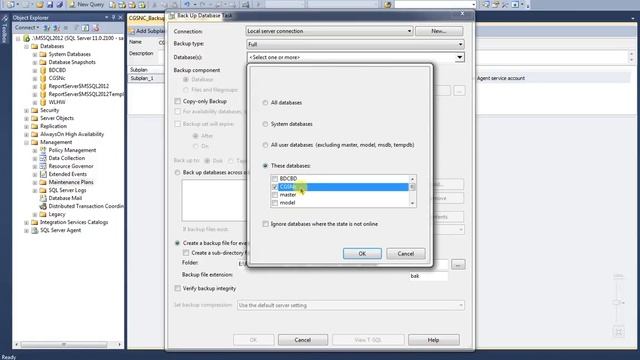Click the New... connection button
Screen dimensions: 640x360
[439, 31]
